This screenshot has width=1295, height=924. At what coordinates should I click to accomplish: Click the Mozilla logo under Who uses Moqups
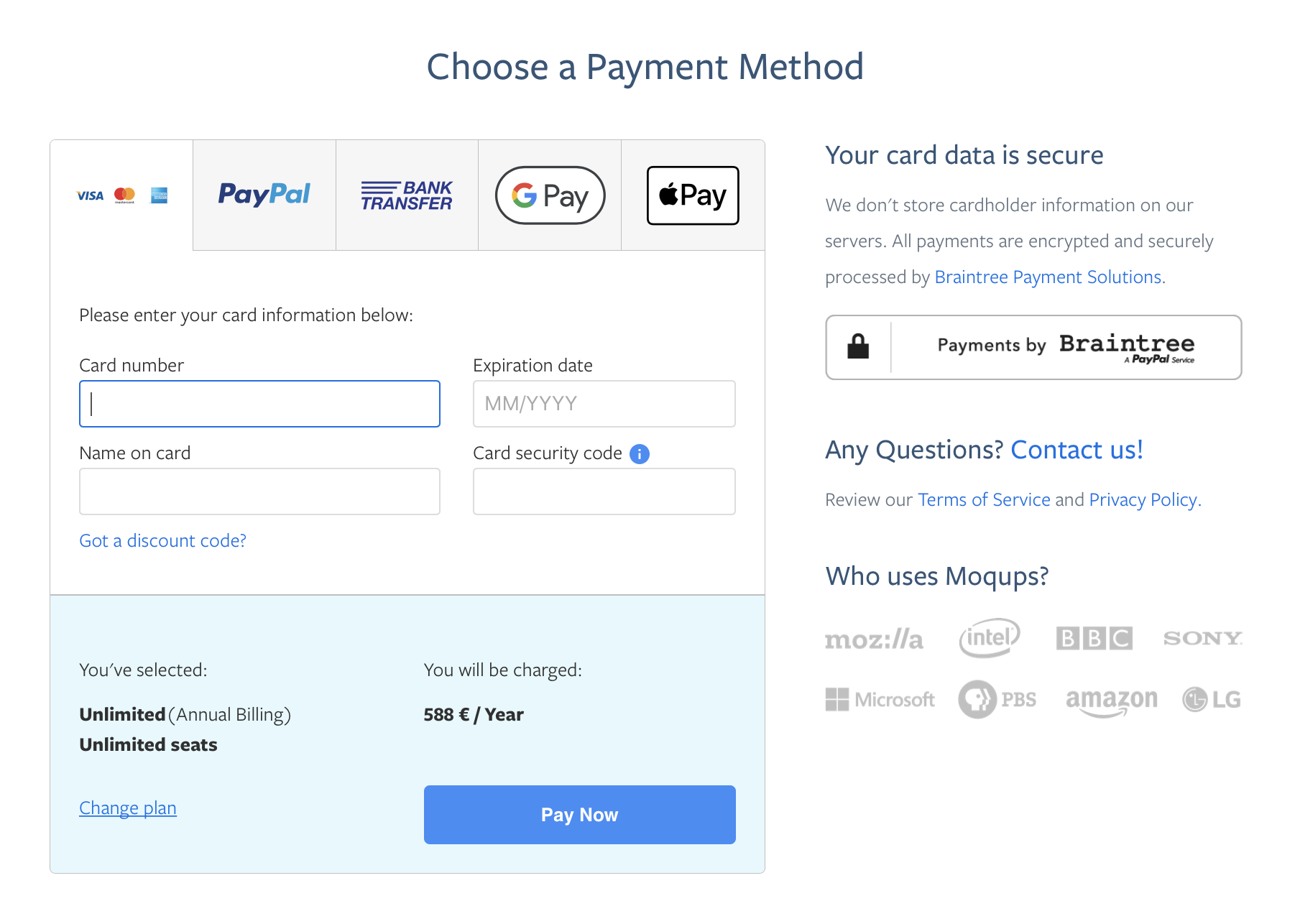pyautogui.click(x=874, y=638)
